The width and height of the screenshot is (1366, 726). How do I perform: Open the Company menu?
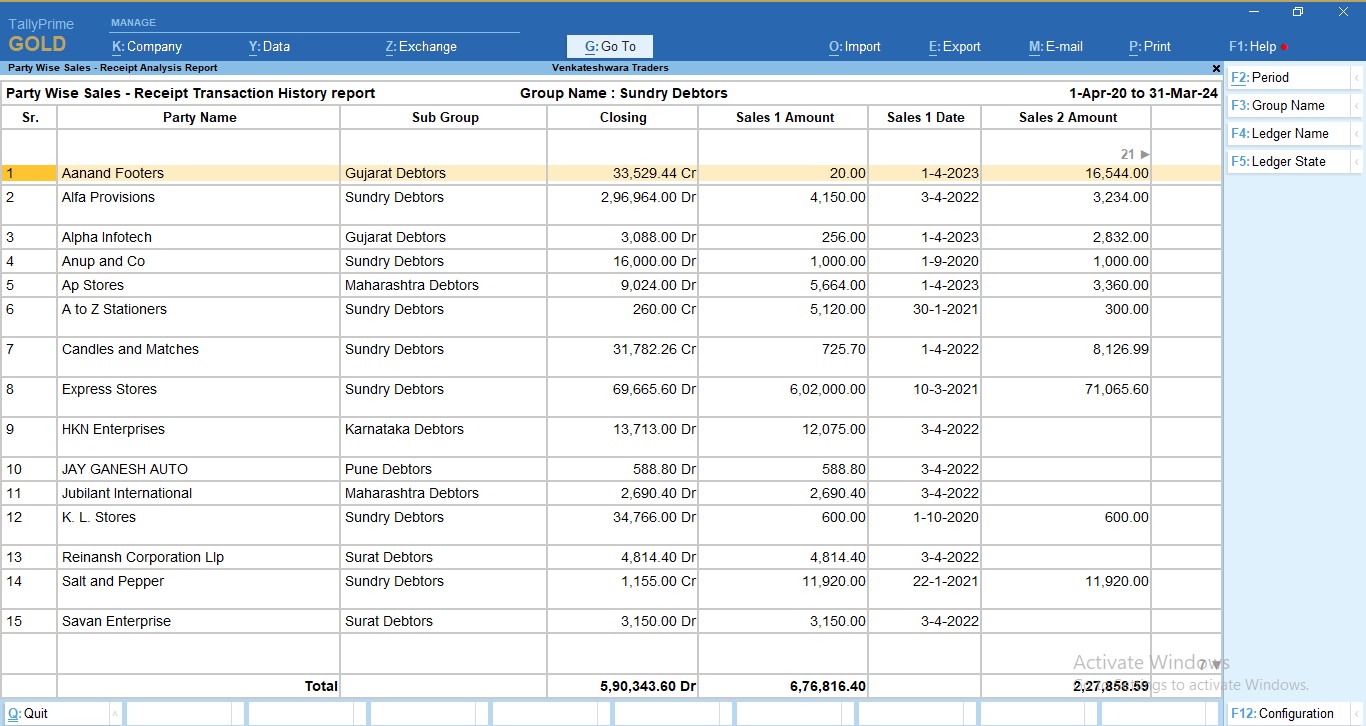tap(148, 46)
